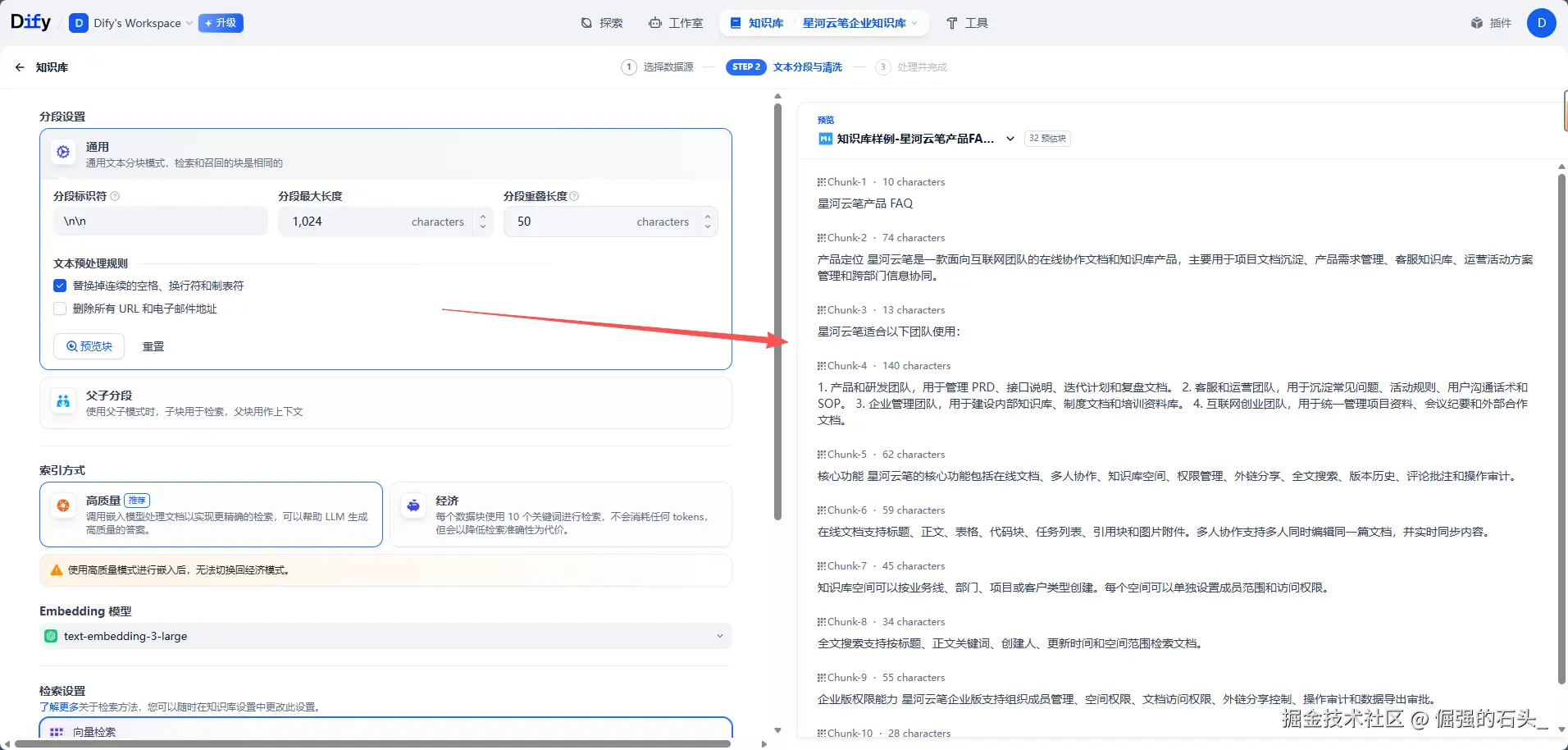Go to the 工具 tab

point(968,23)
